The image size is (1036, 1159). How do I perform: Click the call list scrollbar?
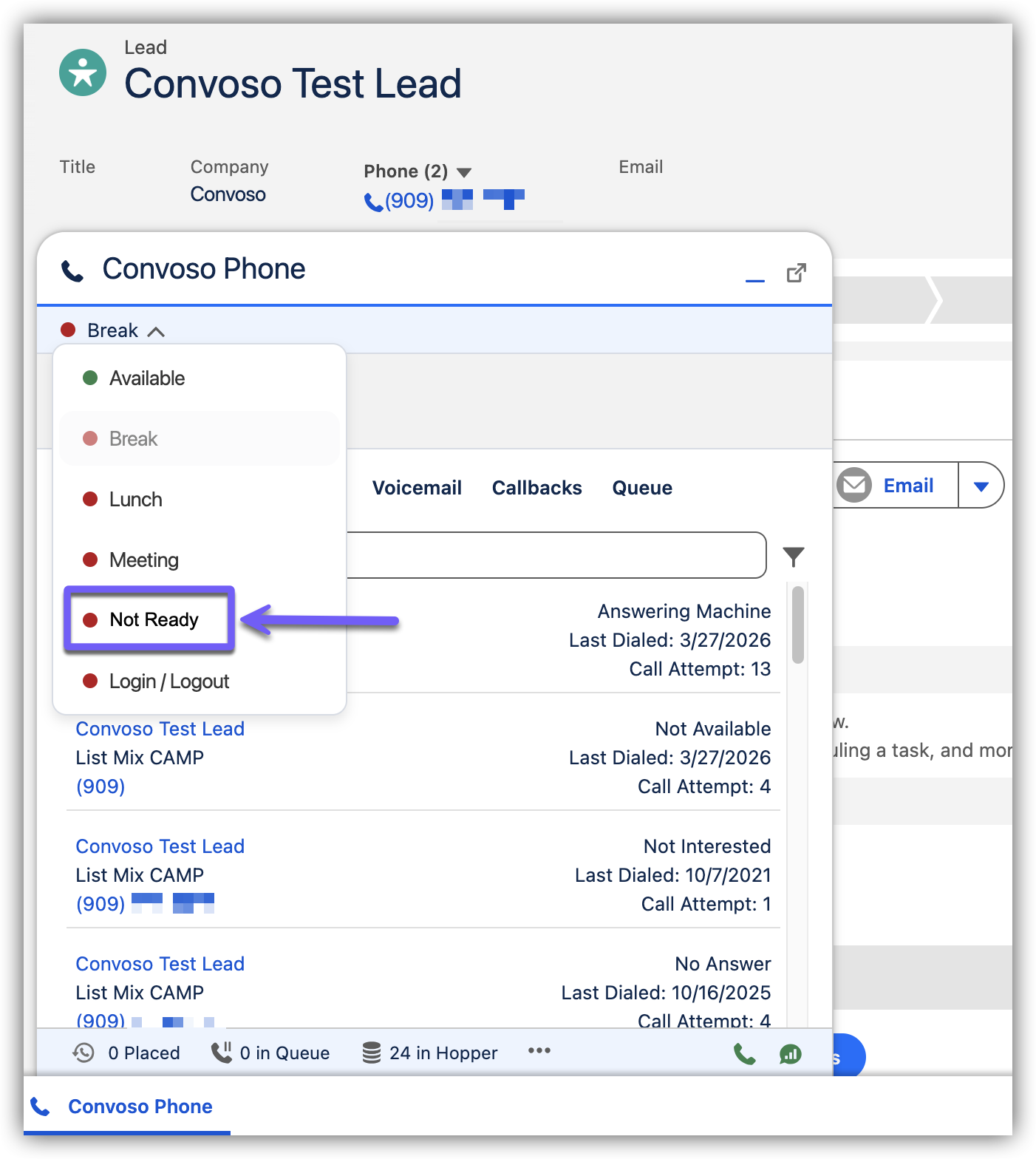coord(797,625)
